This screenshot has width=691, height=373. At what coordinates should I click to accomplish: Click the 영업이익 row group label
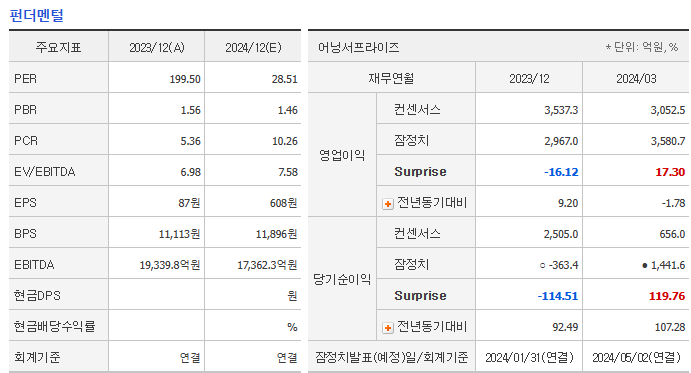(x=342, y=155)
